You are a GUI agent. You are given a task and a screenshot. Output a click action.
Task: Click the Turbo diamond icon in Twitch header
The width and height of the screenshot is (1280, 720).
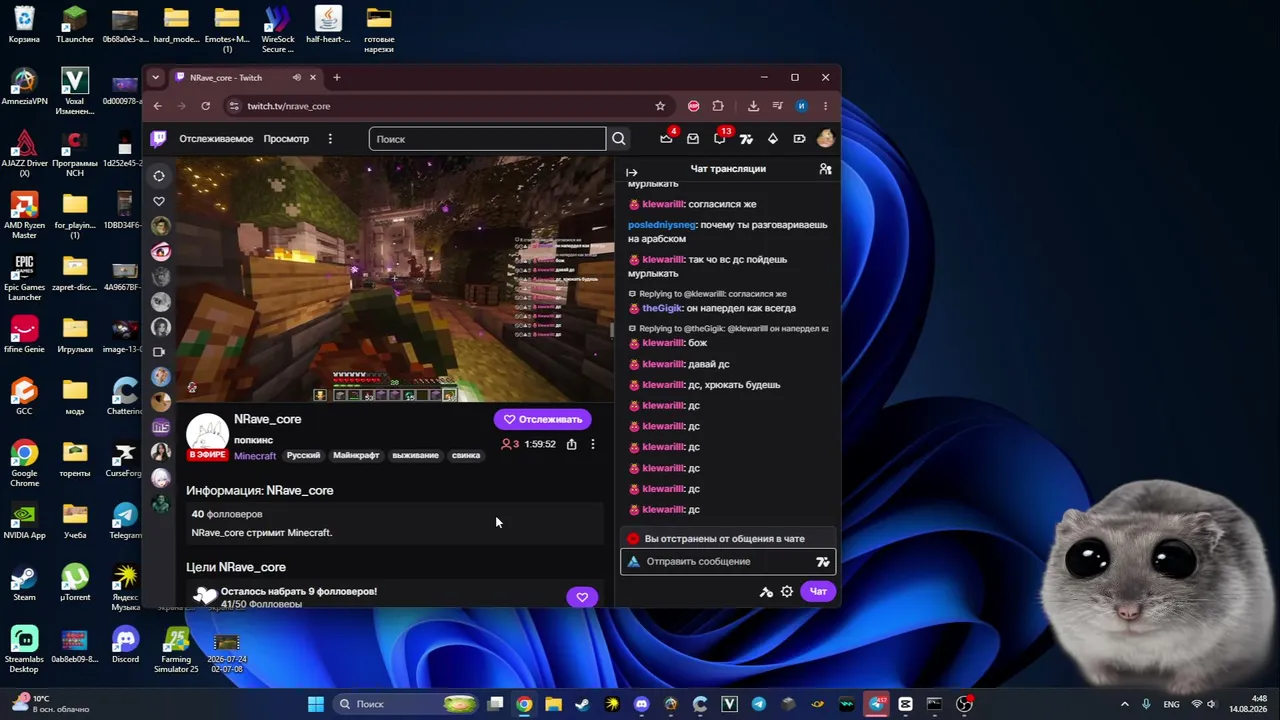(x=773, y=139)
